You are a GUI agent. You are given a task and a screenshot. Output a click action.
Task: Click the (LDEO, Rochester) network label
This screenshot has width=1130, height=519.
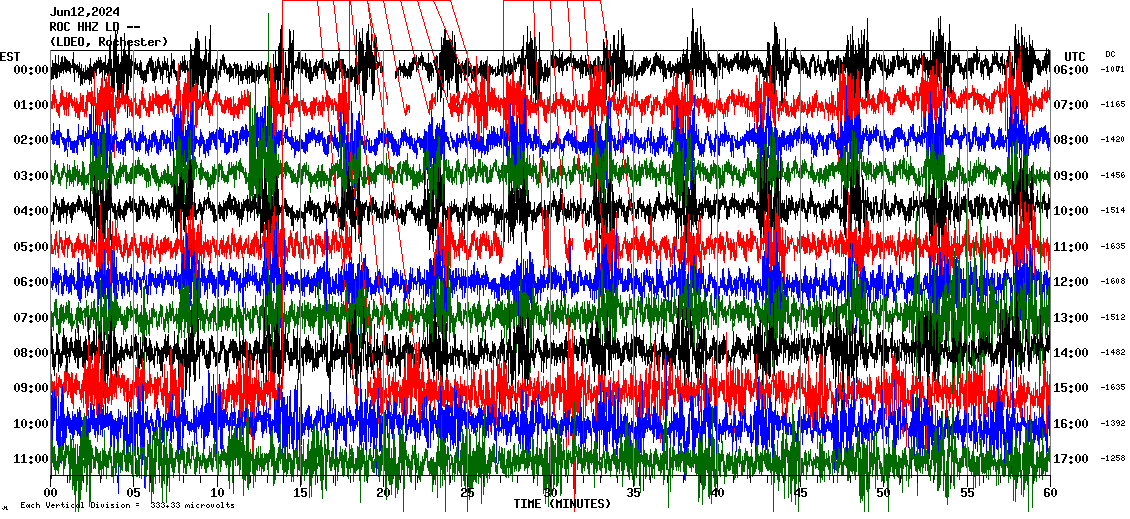[x=108, y=41]
